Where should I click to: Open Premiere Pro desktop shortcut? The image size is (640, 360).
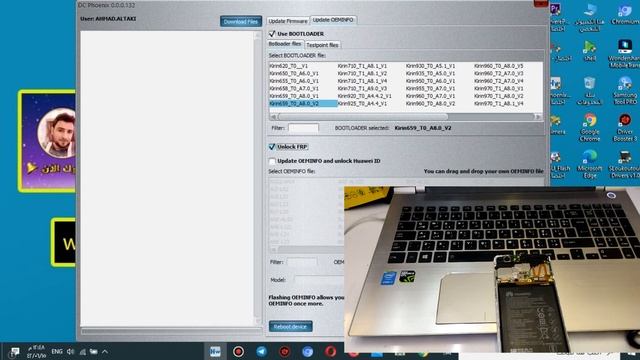tap(557, 16)
